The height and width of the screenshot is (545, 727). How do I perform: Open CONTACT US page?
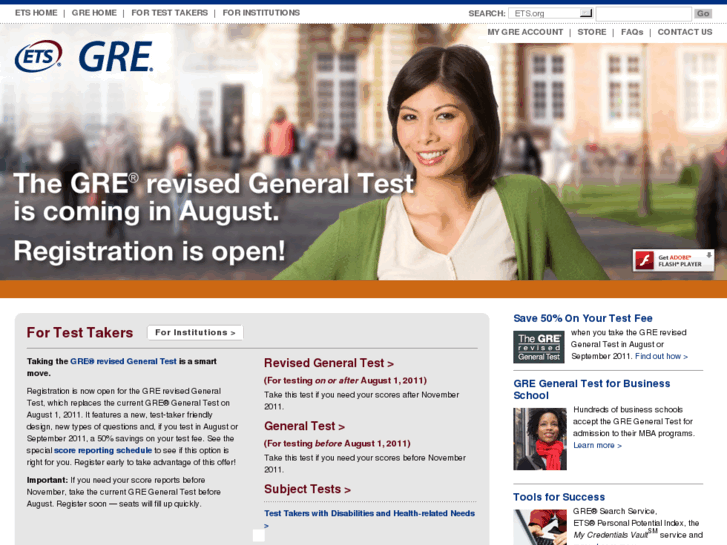685,32
